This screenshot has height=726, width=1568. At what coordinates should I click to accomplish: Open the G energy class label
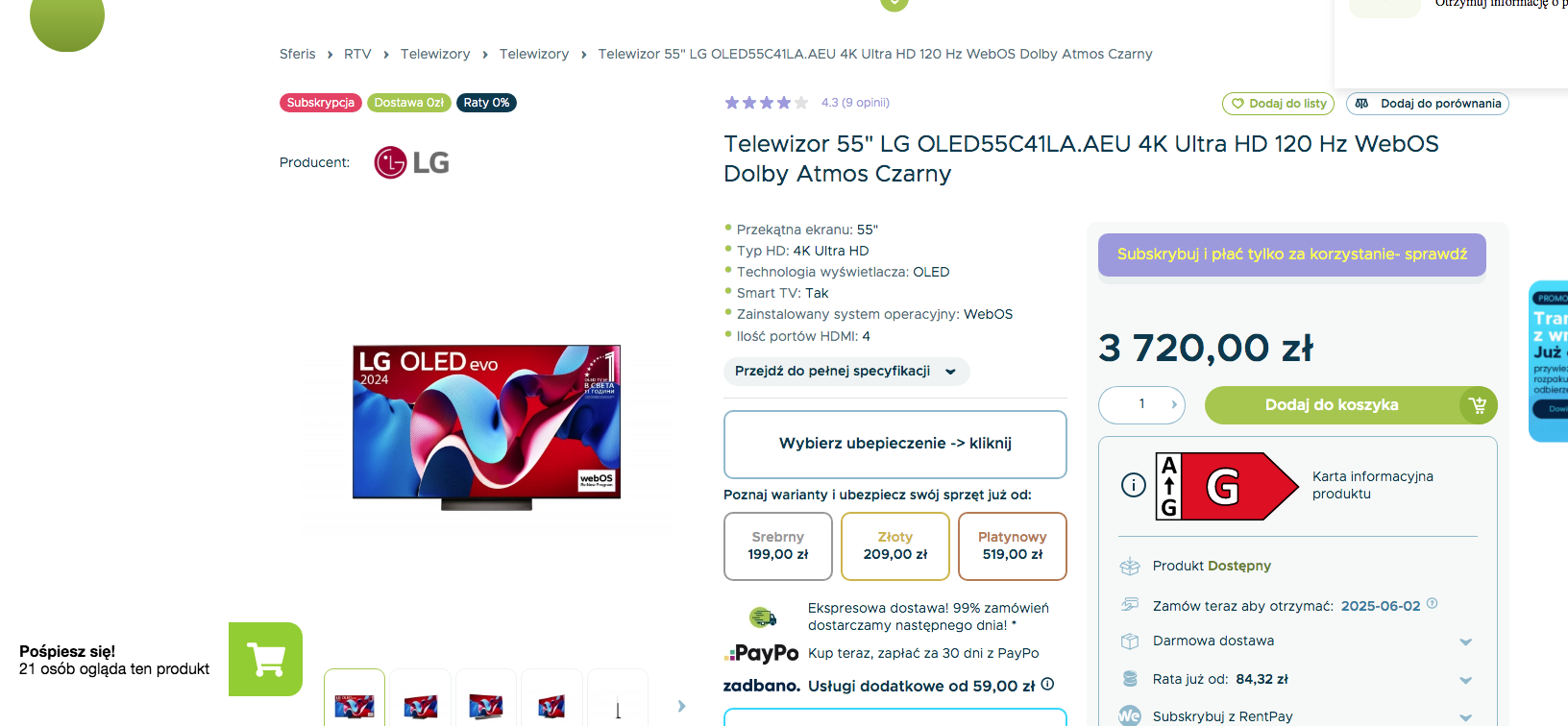tap(1227, 486)
